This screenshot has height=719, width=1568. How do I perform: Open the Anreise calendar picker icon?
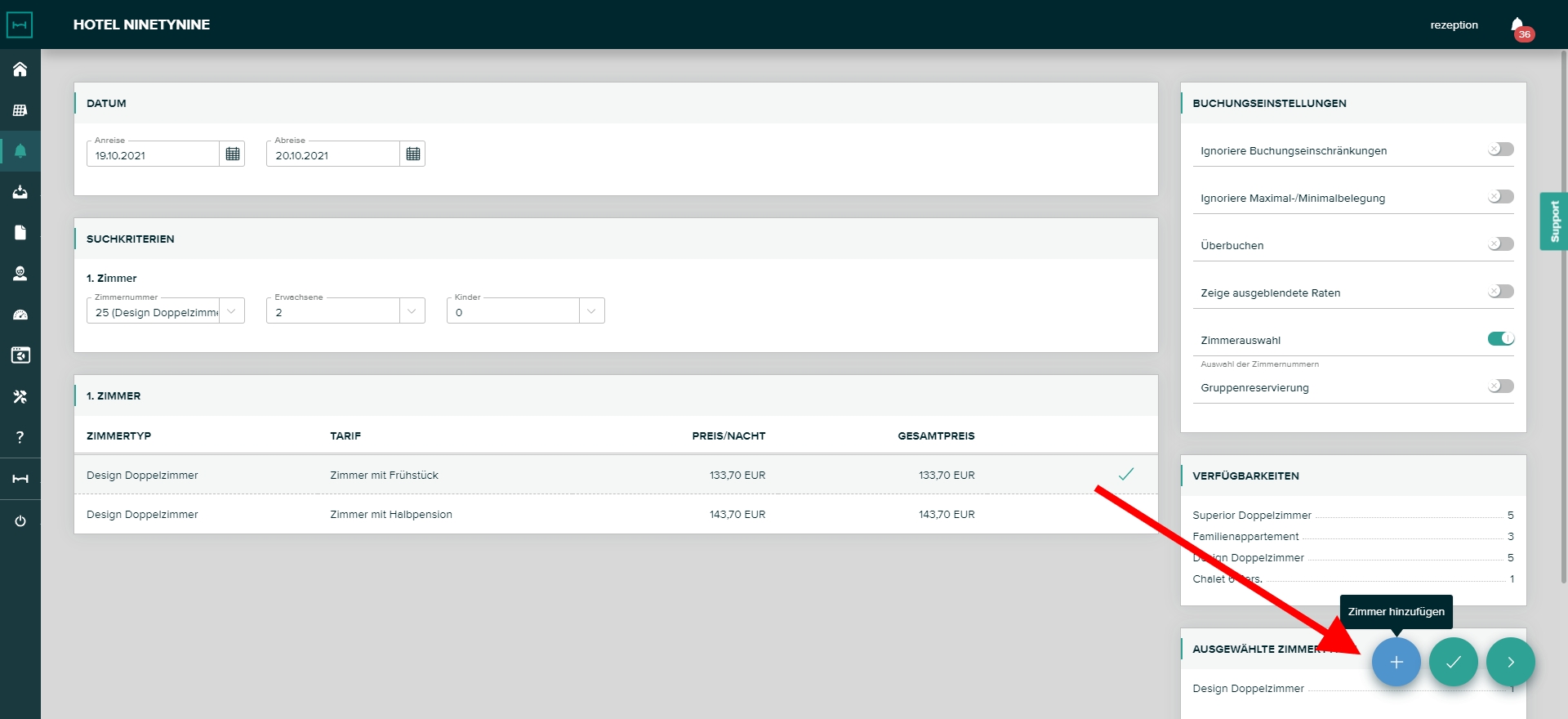click(x=233, y=154)
